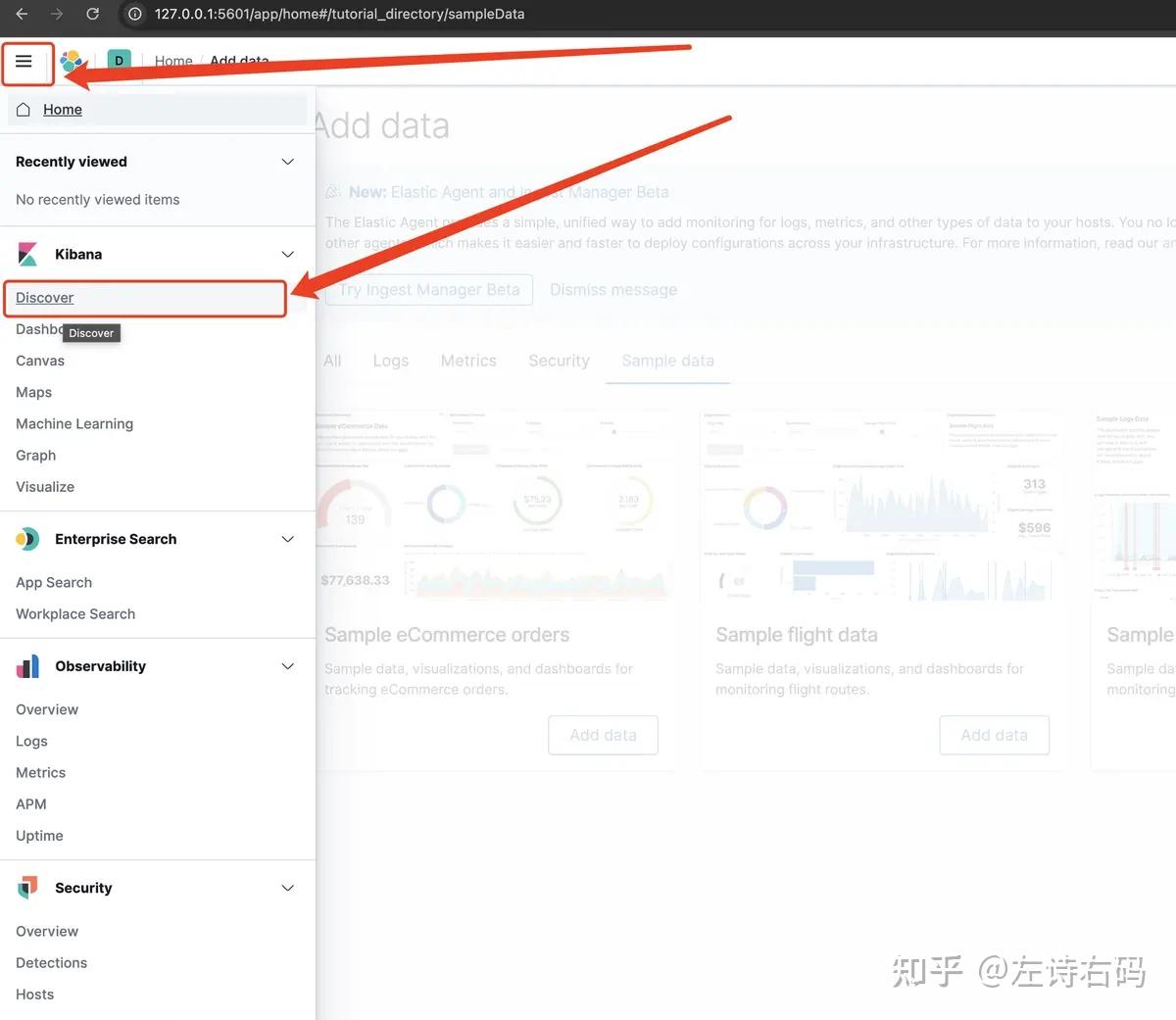This screenshot has height=1020, width=1176.
Task: Collapse the Recently viewed section
Action: pyautogui.click(x=288, y=162)
